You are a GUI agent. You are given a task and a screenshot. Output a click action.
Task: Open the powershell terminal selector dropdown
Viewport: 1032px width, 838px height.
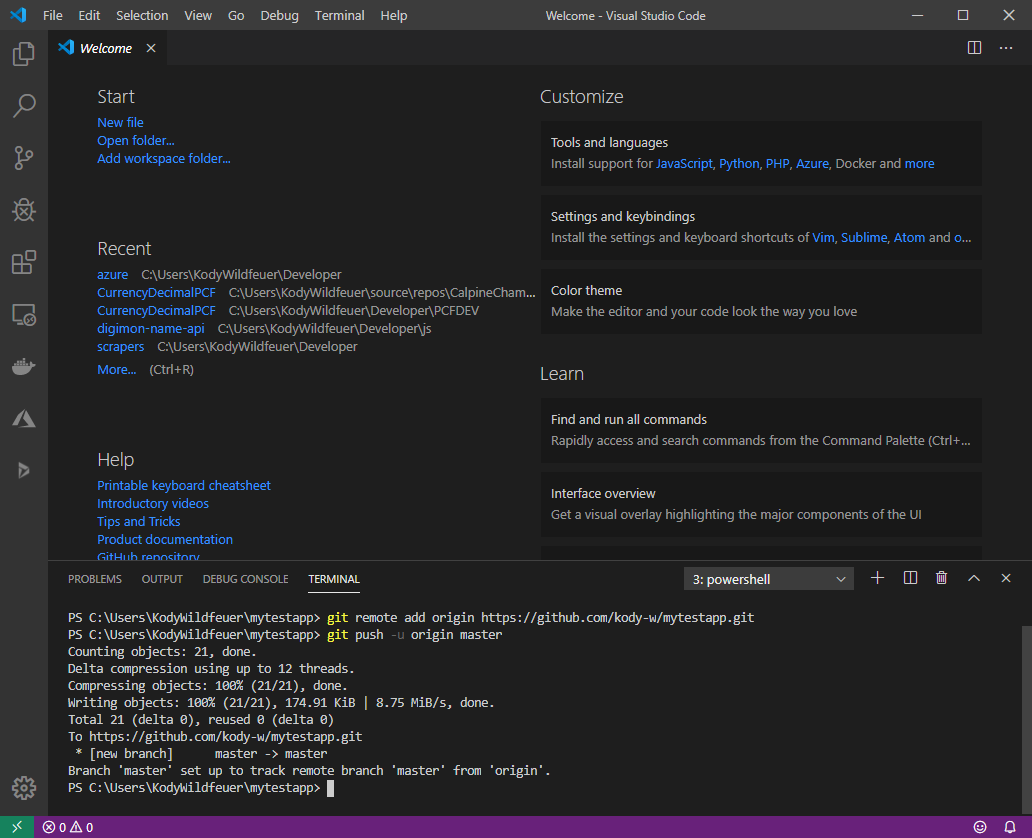(x=768, y=578)
